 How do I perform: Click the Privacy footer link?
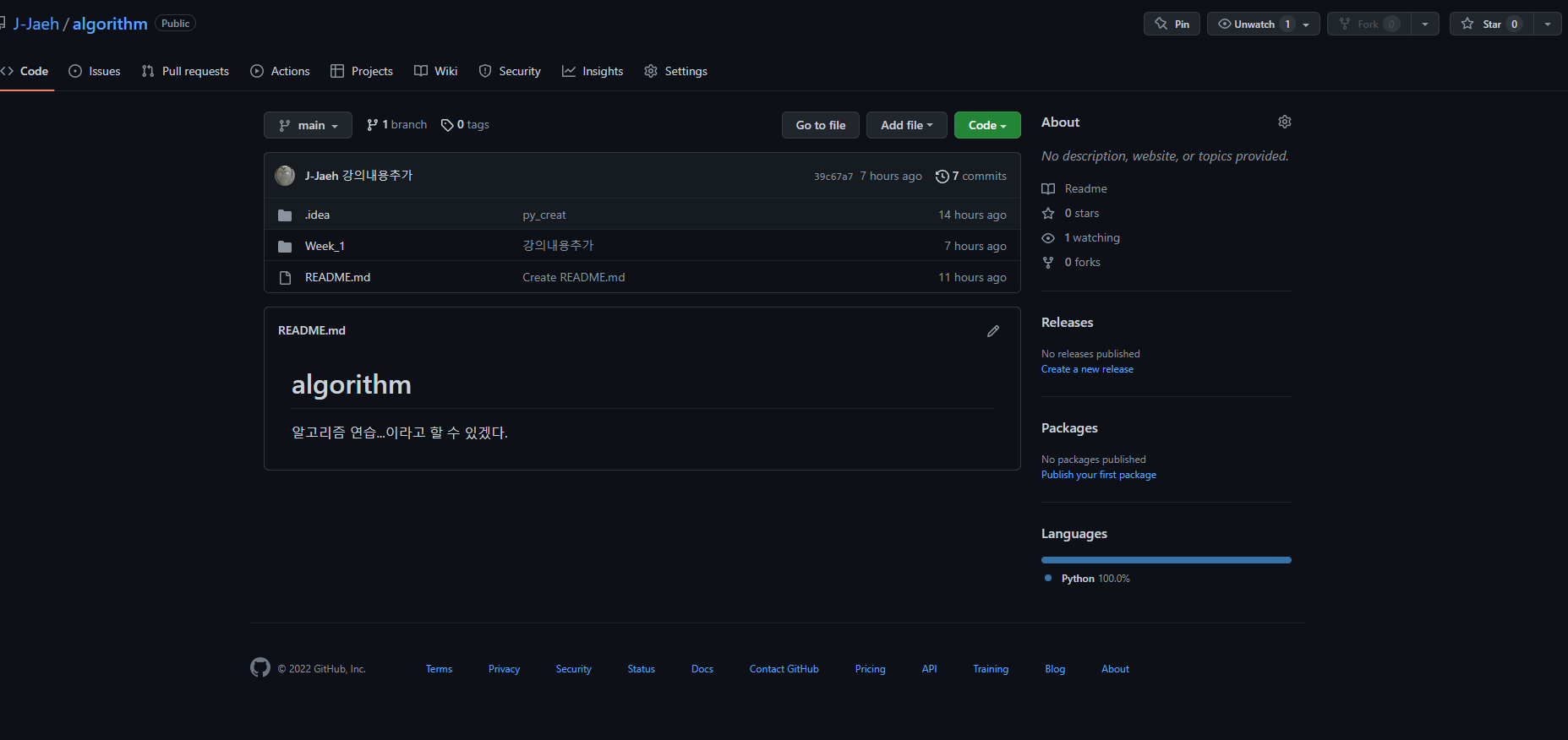(504, 669)
